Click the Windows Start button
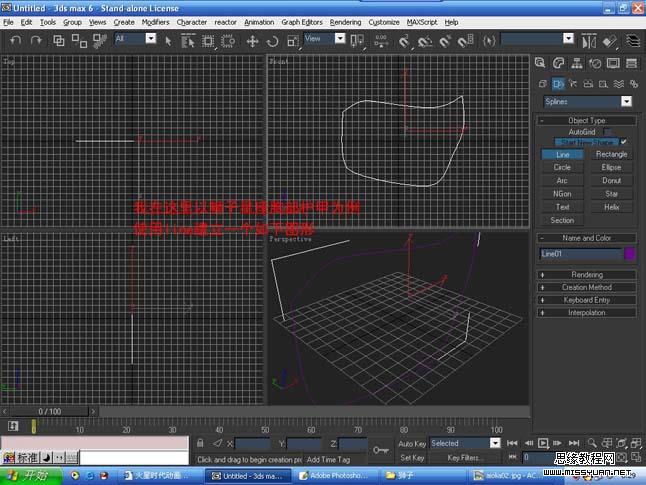Viewport: 646px width, 485px height. coord(30,476)
